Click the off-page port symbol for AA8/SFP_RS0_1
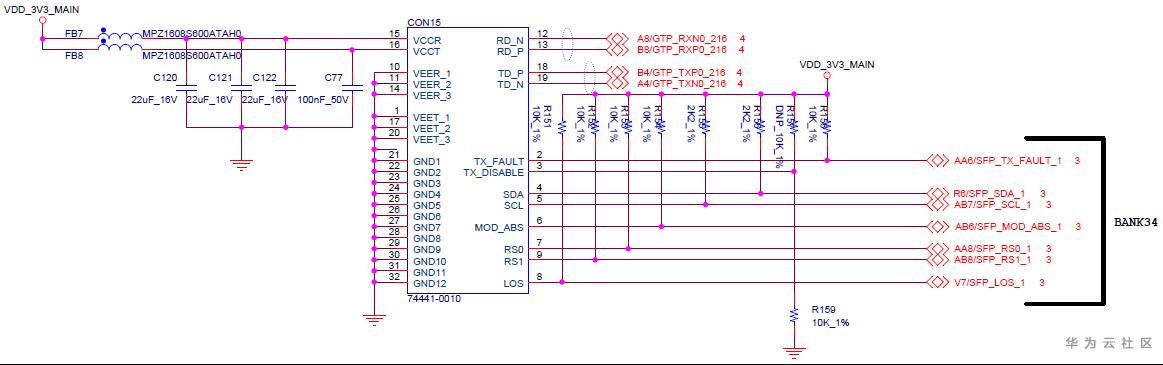Screen dimensions: 1163x365 click(x=938, y=249)
